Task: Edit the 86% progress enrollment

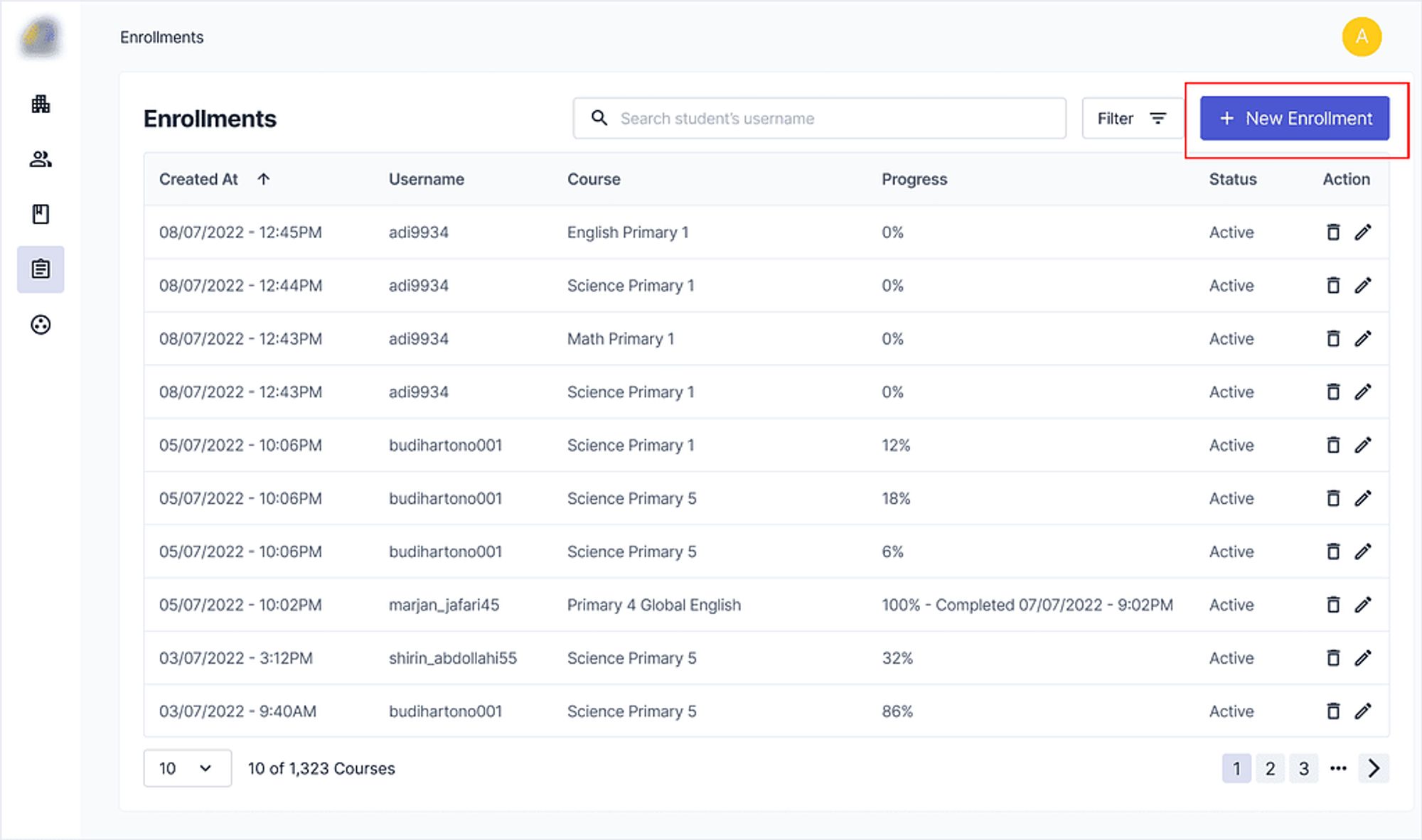Action: point(1363,711)
